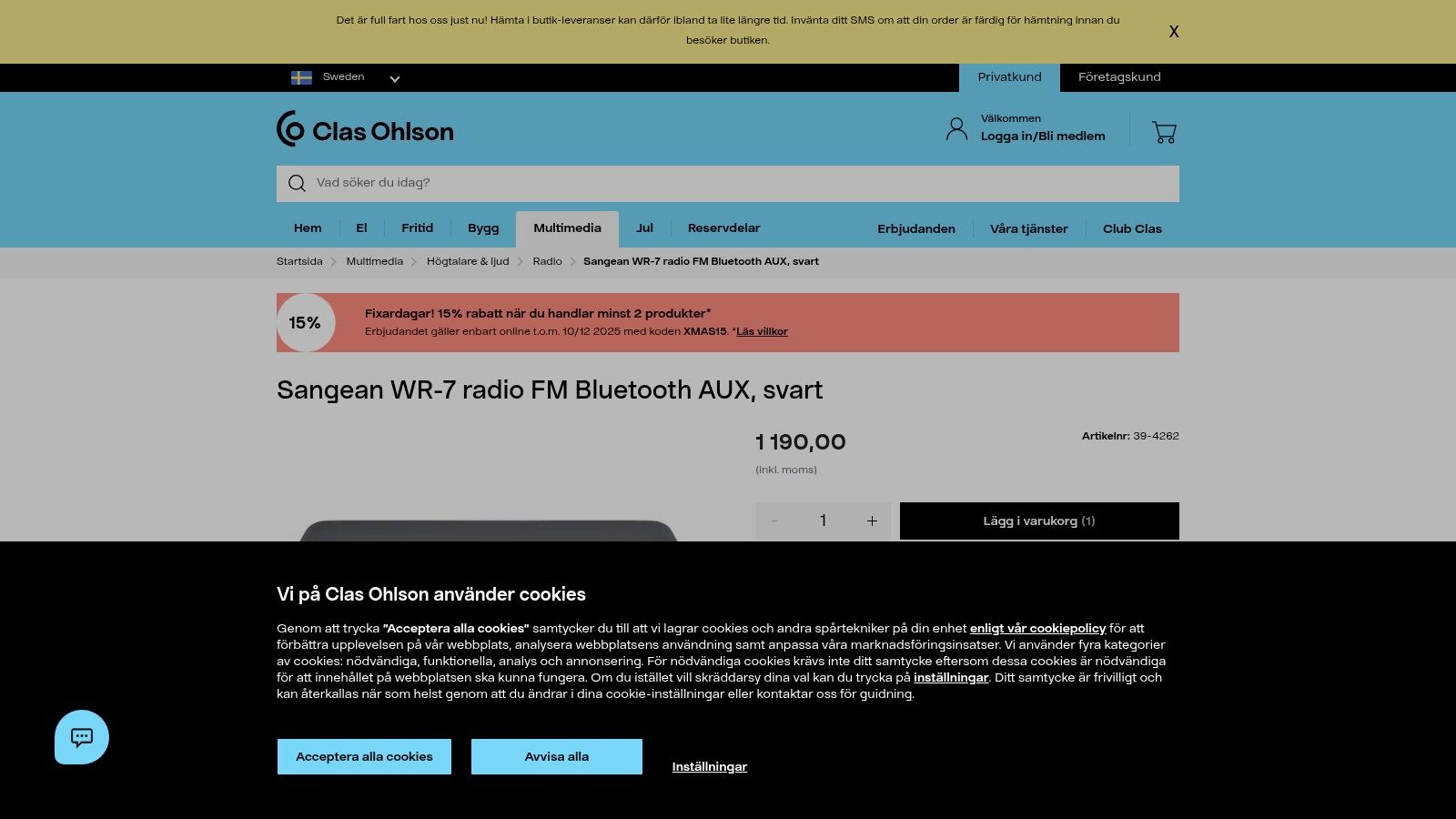The height and width of the screenshot is (819, 1456).
Task: Expand the Sweden country dropdown arrow
Action: pyautogui.click(x=395, y=78)
